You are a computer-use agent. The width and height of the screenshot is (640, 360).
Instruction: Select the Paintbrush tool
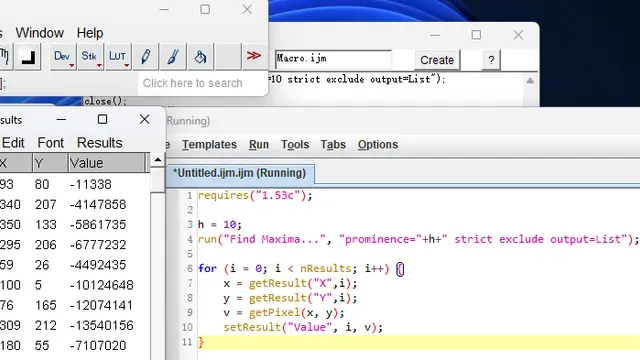point(173,56)
